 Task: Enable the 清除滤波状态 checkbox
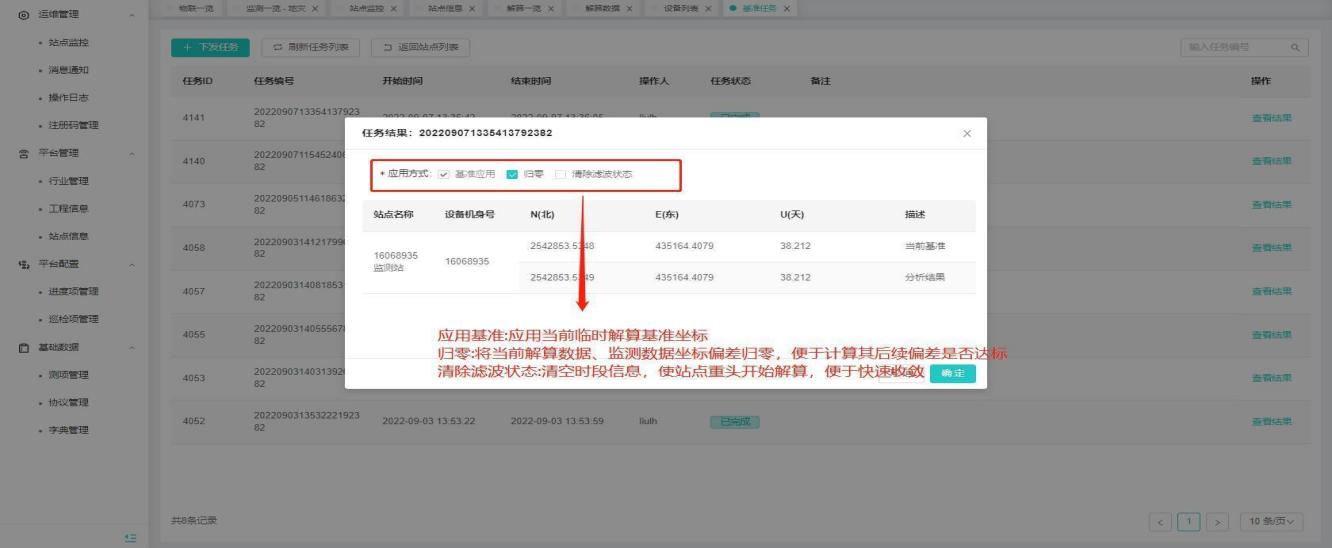560,174
